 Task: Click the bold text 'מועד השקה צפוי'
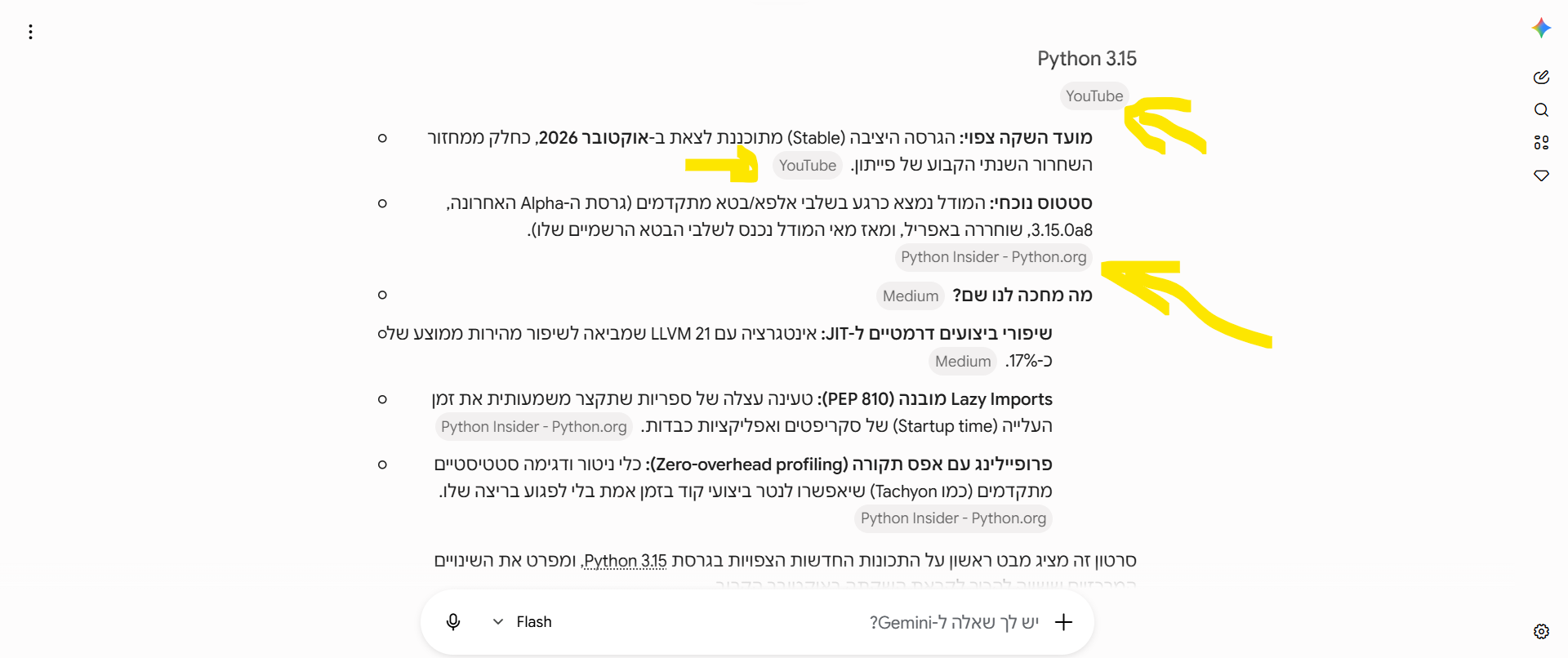[1027, 138]
